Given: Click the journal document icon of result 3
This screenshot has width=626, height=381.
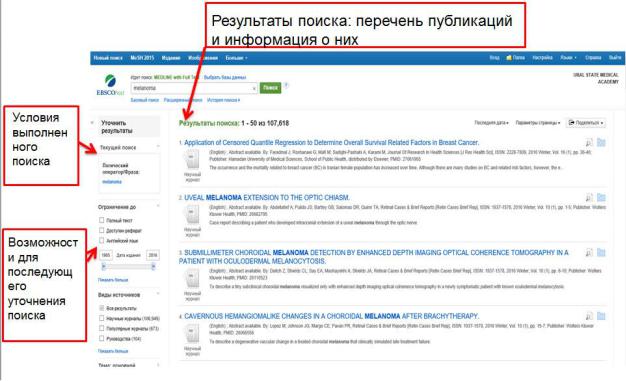Looking at the screenshot, I should [x=192, y=279].
